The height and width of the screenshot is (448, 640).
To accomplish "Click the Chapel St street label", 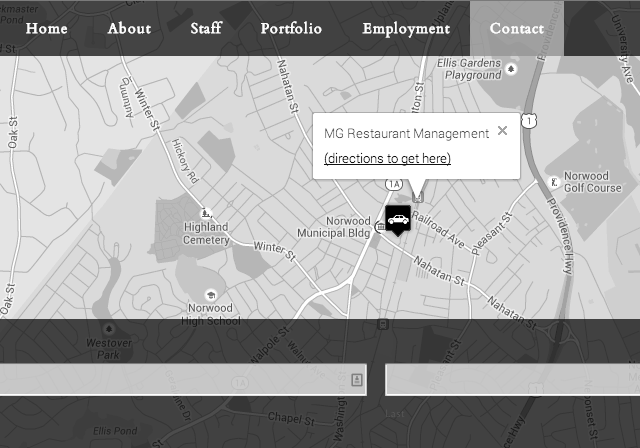I will [291, 419].
